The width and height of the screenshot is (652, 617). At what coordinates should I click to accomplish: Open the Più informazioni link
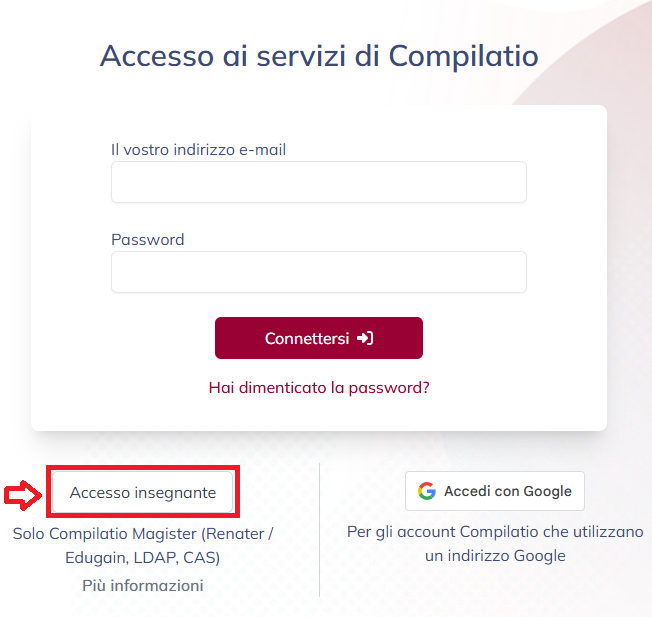(x=143, y=585)
